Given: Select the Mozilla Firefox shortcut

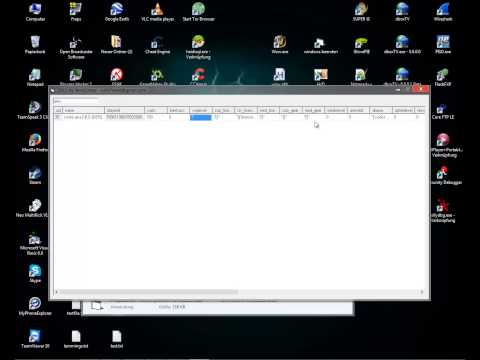Looking at the screenshot, I should (x=34, y=143).
